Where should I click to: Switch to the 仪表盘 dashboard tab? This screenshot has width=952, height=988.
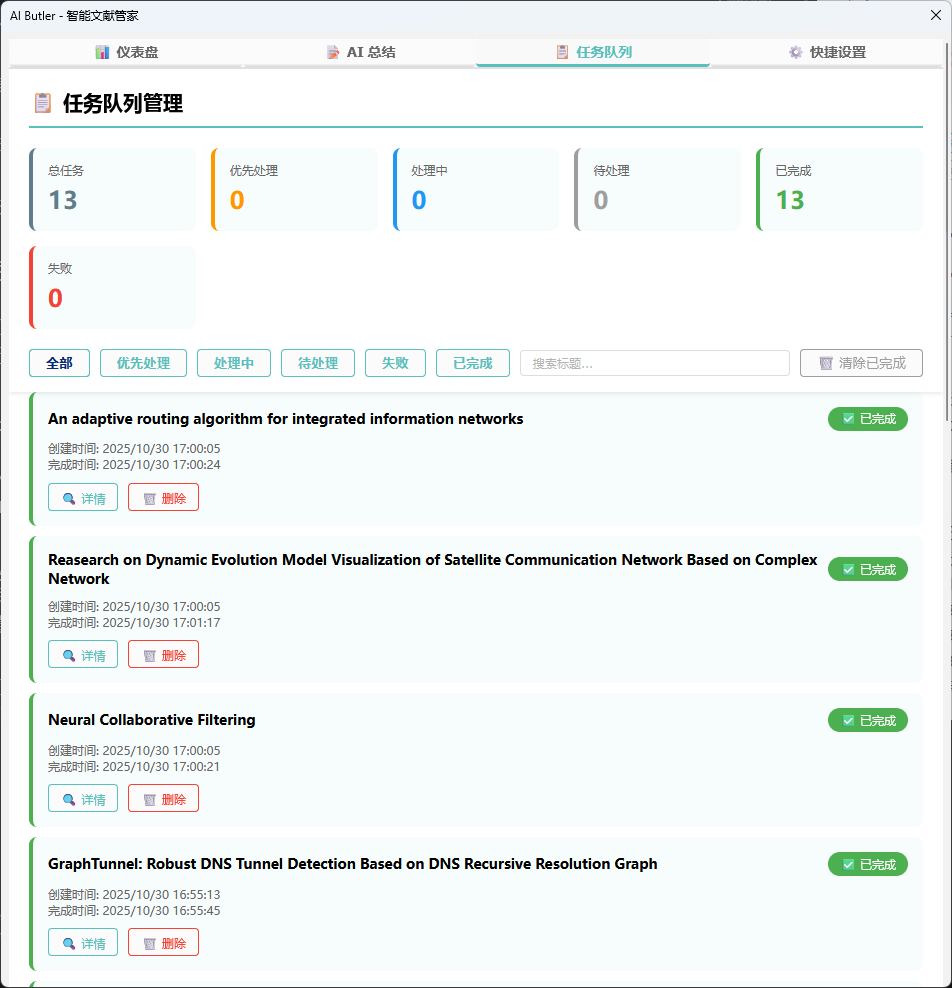126,52
